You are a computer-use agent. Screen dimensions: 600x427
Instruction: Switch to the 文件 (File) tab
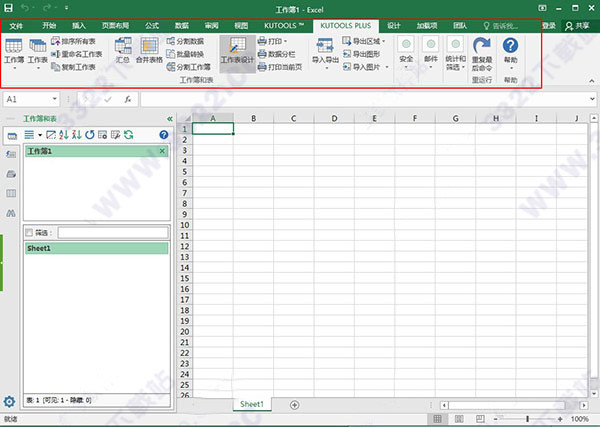16,26
